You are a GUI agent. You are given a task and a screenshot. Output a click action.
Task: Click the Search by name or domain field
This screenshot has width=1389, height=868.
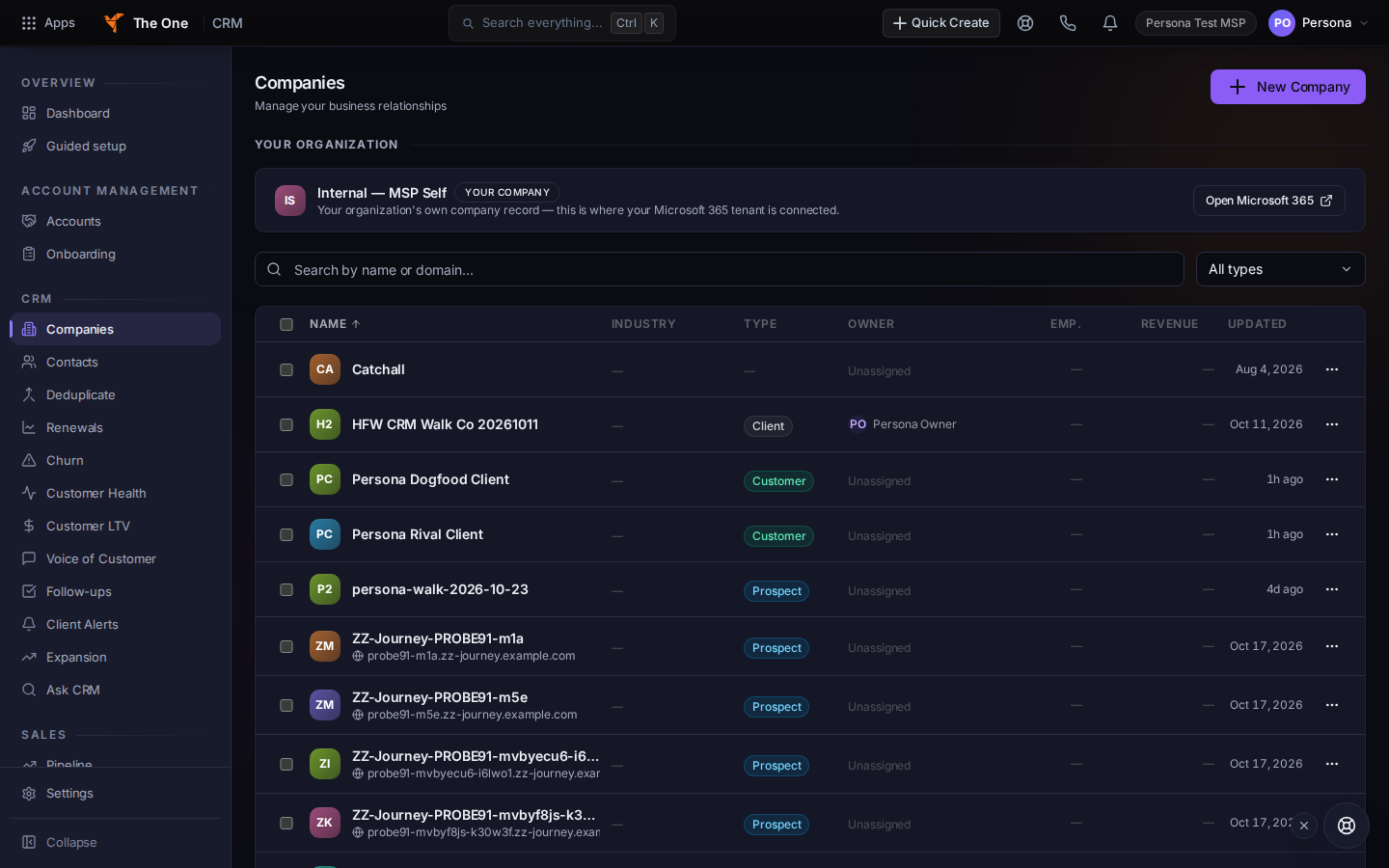(719, 269)
